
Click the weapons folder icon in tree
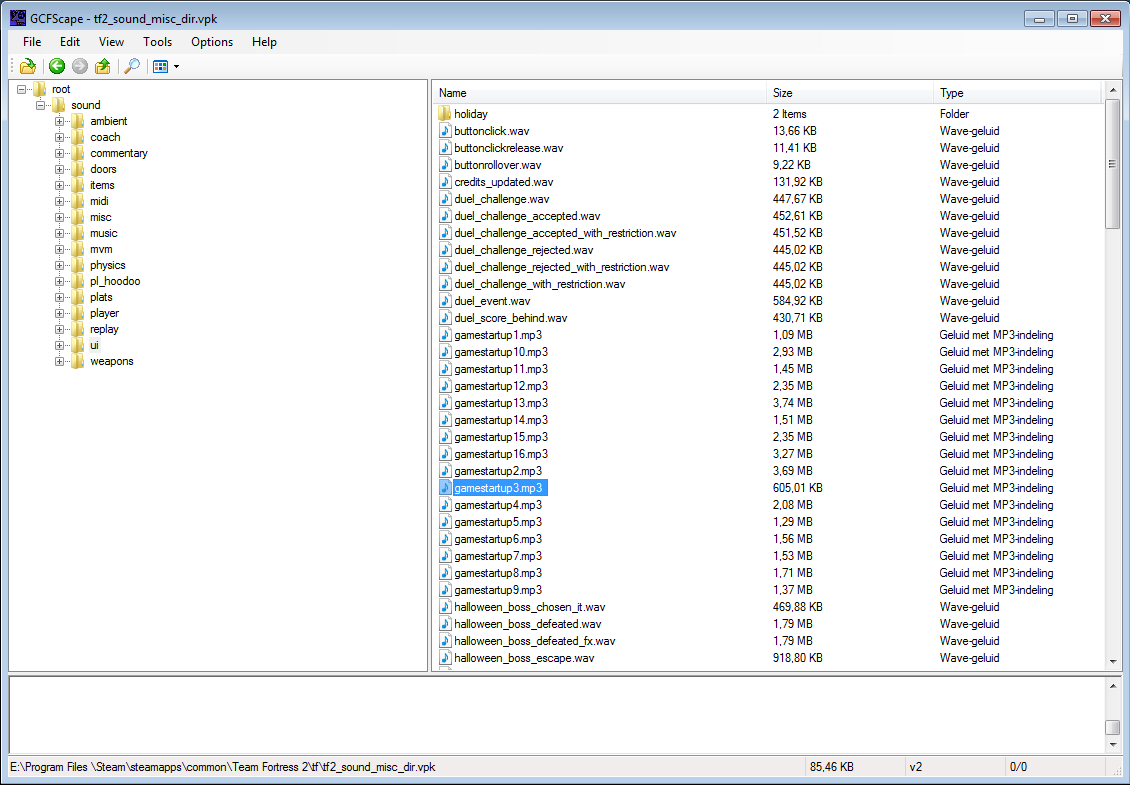[78, 361]
